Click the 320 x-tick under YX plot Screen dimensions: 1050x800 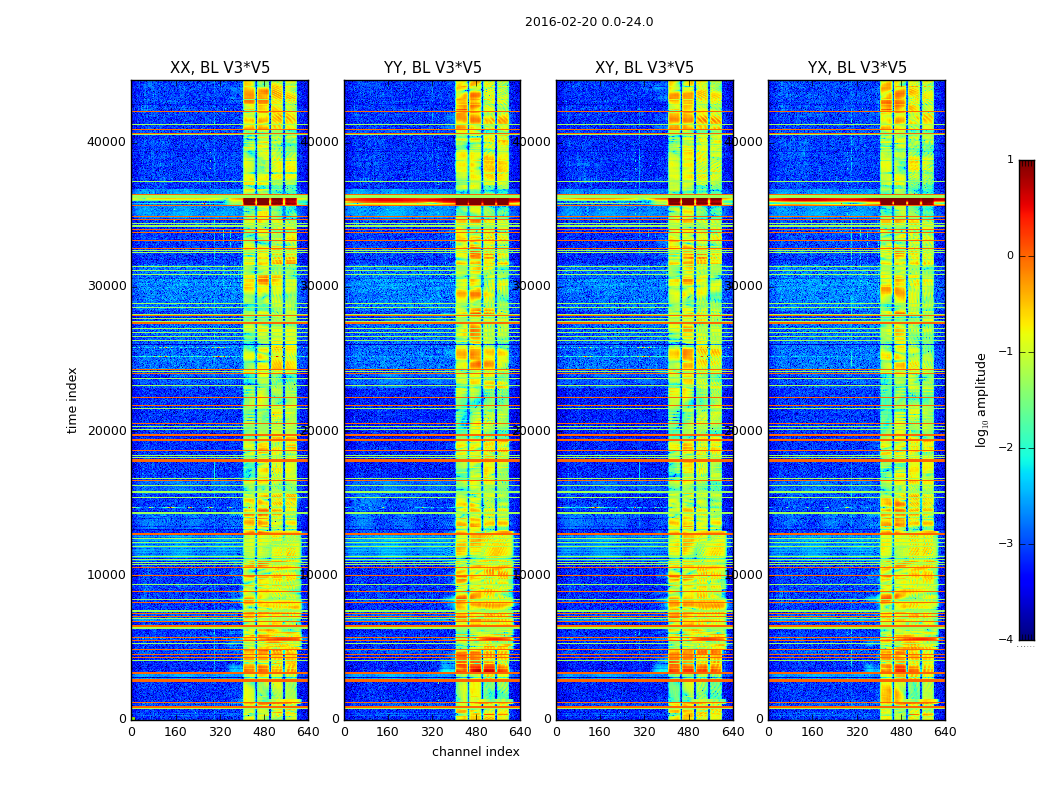(x=857, y=732)
